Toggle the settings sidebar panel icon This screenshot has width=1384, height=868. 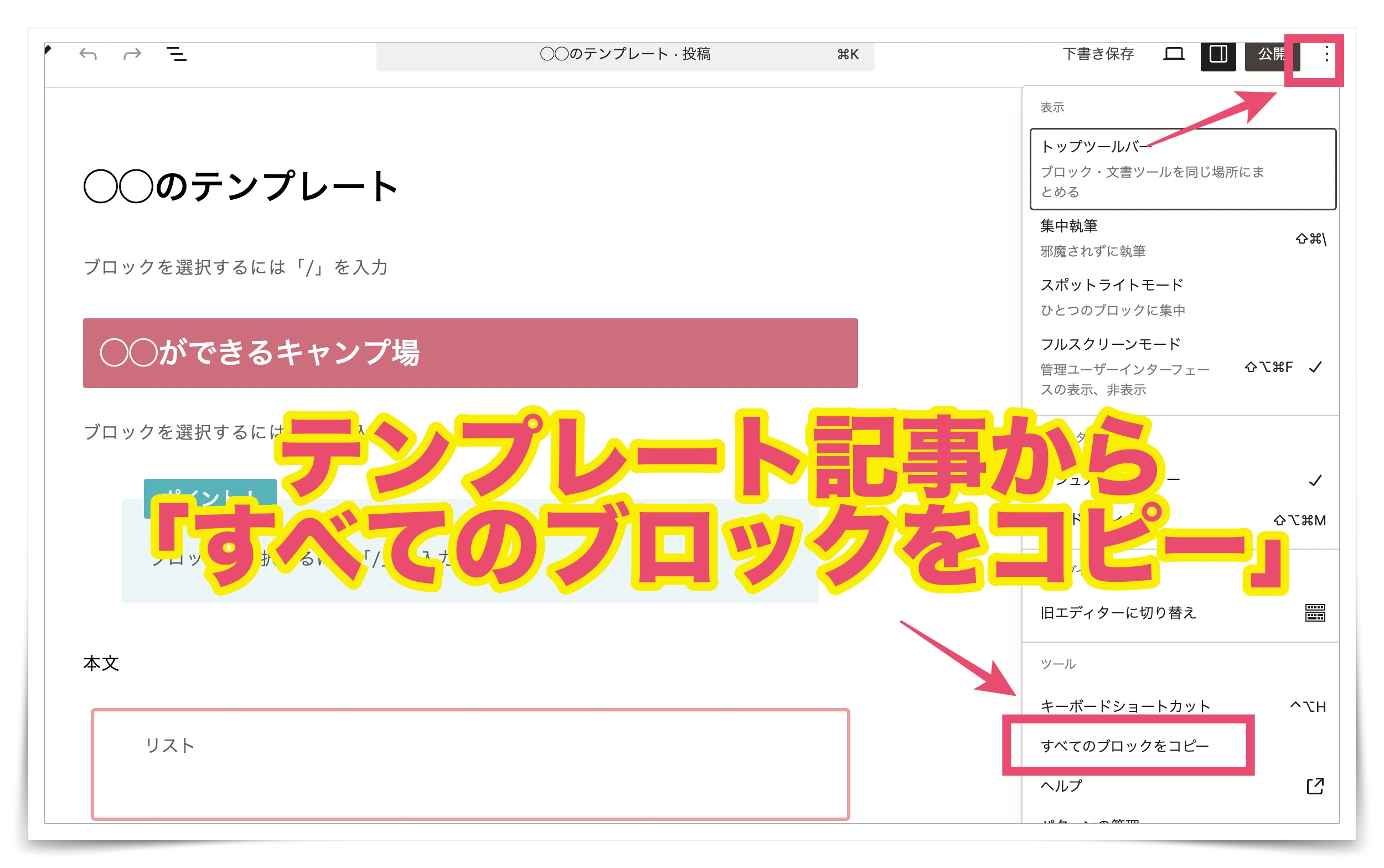pos(1217,55)
